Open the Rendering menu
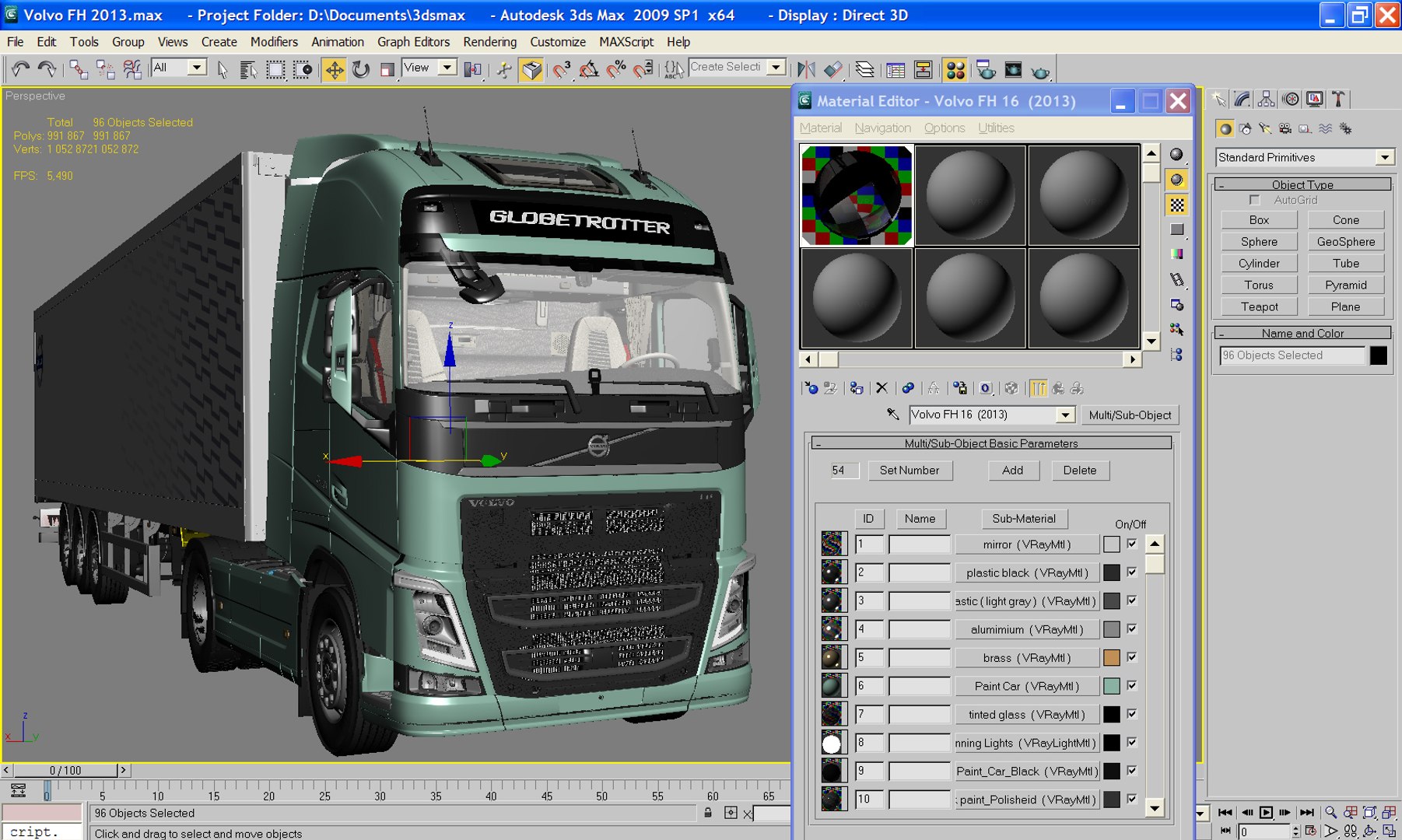The image size is (1402, 840). point(489,42)
